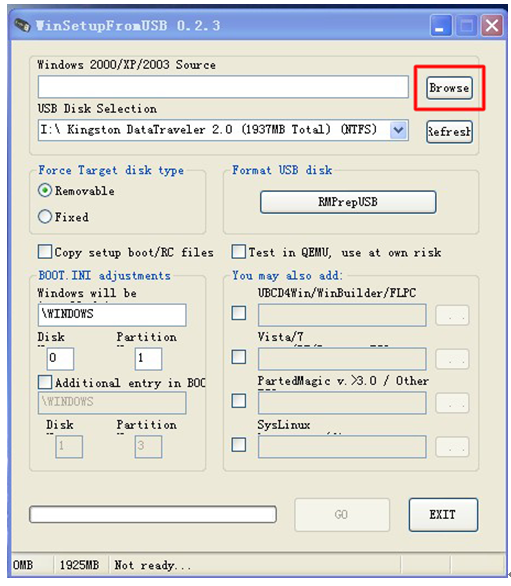Close the WinSetupFromUSB window
The height and width of the screenshot is (586, 511).
click(492, 25)
